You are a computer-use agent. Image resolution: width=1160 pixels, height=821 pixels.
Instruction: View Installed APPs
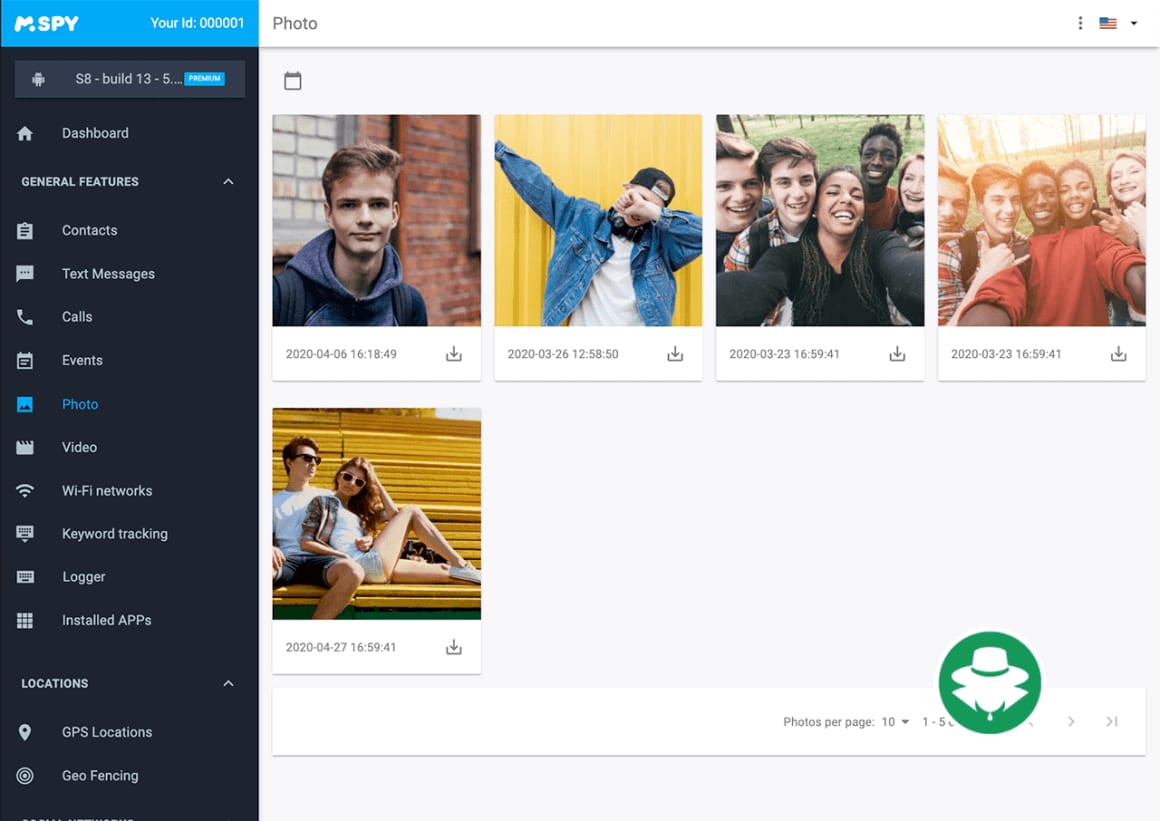(x=106, y=620)
